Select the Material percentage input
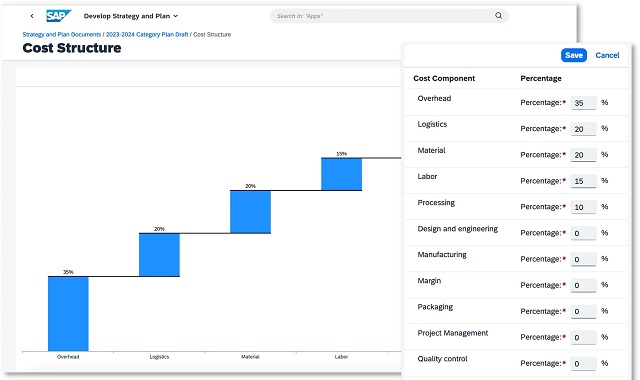 pyautogui.click(x=583, y=155)
